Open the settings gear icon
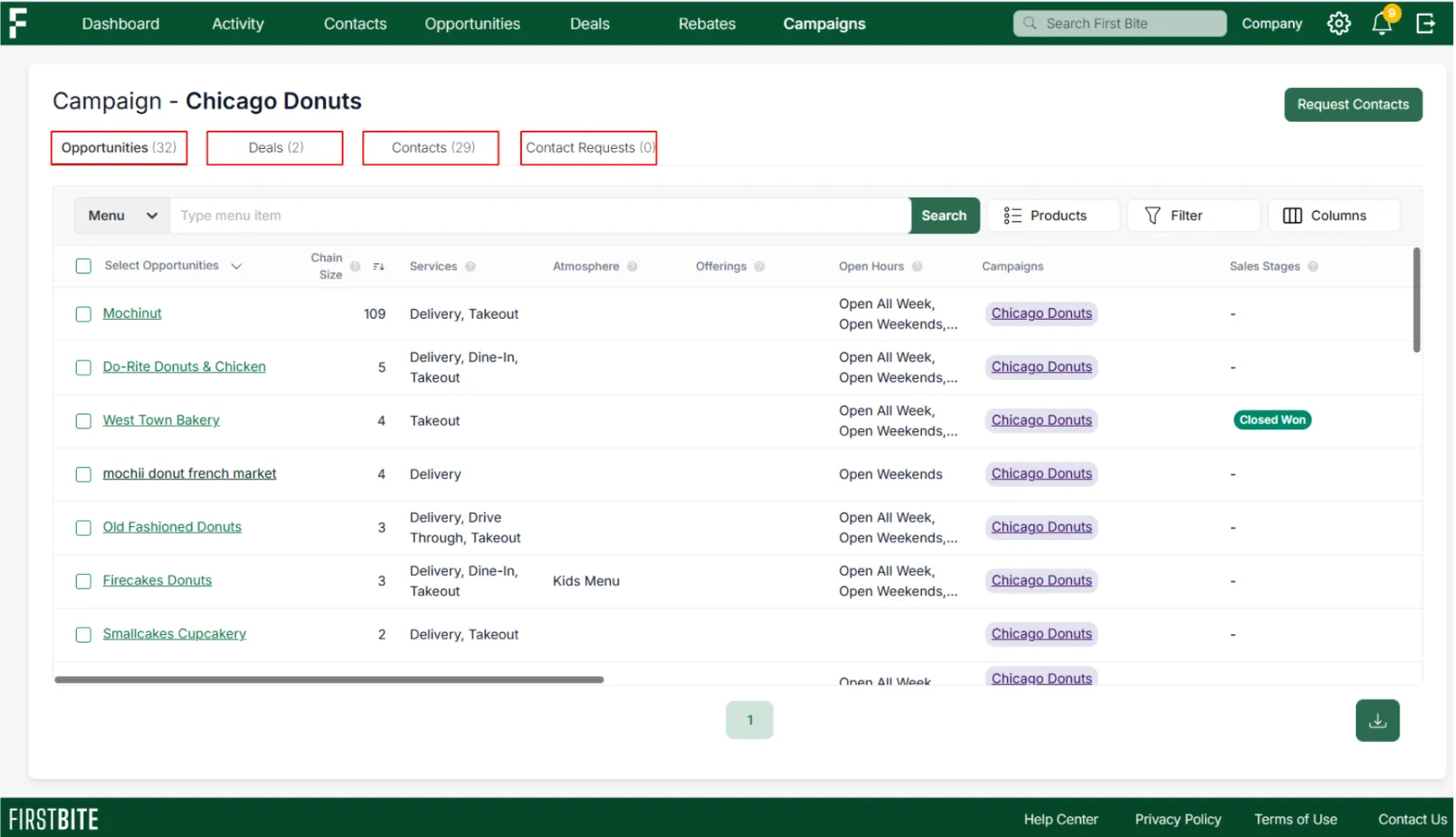1456x837 pixels. pos(1341,24)
